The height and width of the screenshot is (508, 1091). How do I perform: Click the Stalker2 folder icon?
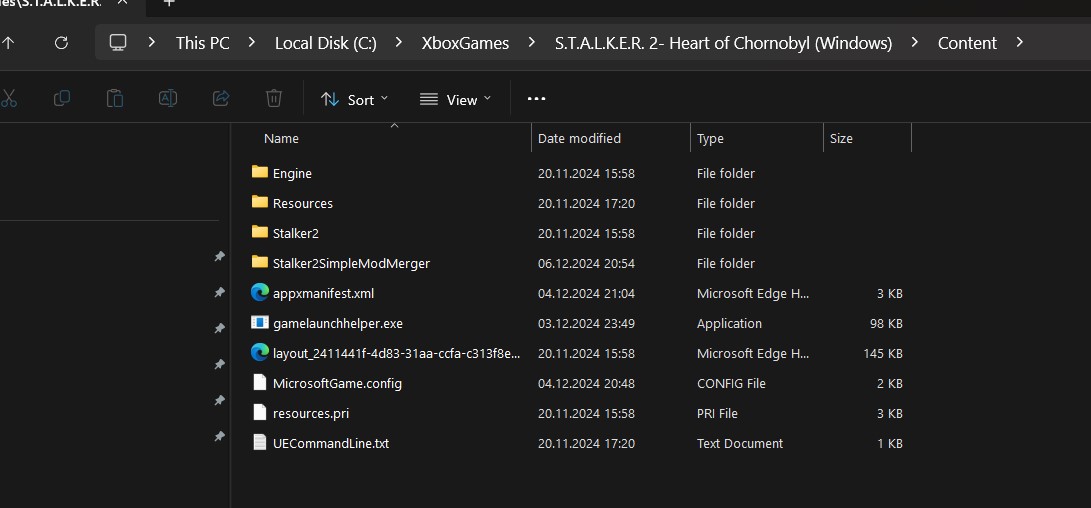260,232
